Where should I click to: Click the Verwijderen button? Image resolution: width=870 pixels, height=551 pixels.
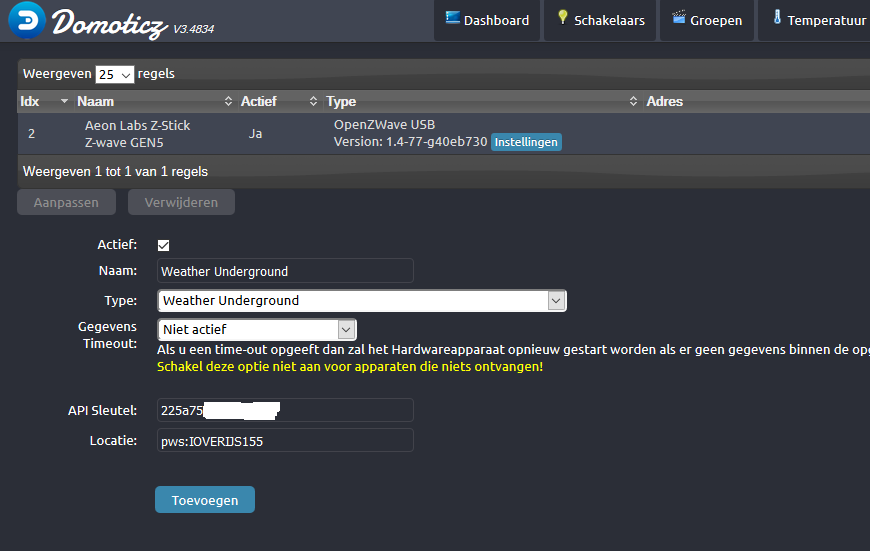coord(181,202)
